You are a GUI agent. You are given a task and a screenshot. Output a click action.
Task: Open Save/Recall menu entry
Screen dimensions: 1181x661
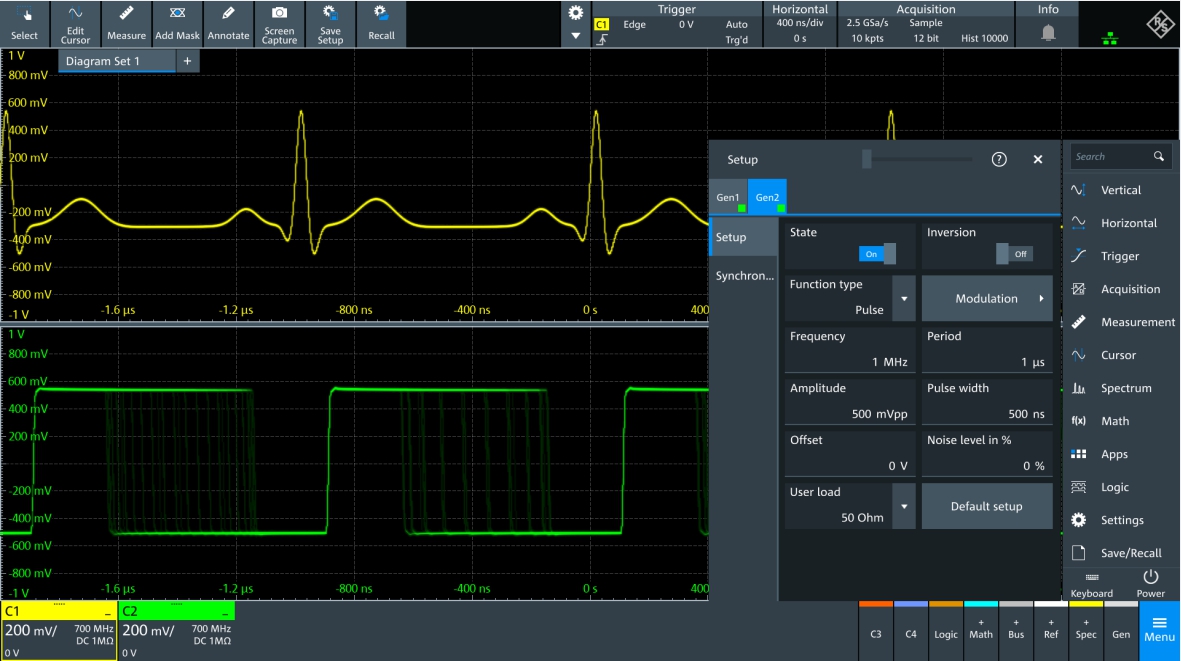1121,553
